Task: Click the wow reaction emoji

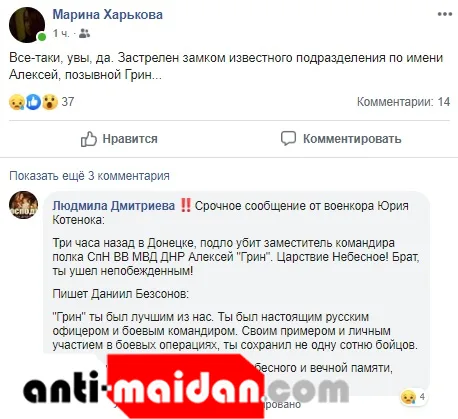Action: [50, 102]
